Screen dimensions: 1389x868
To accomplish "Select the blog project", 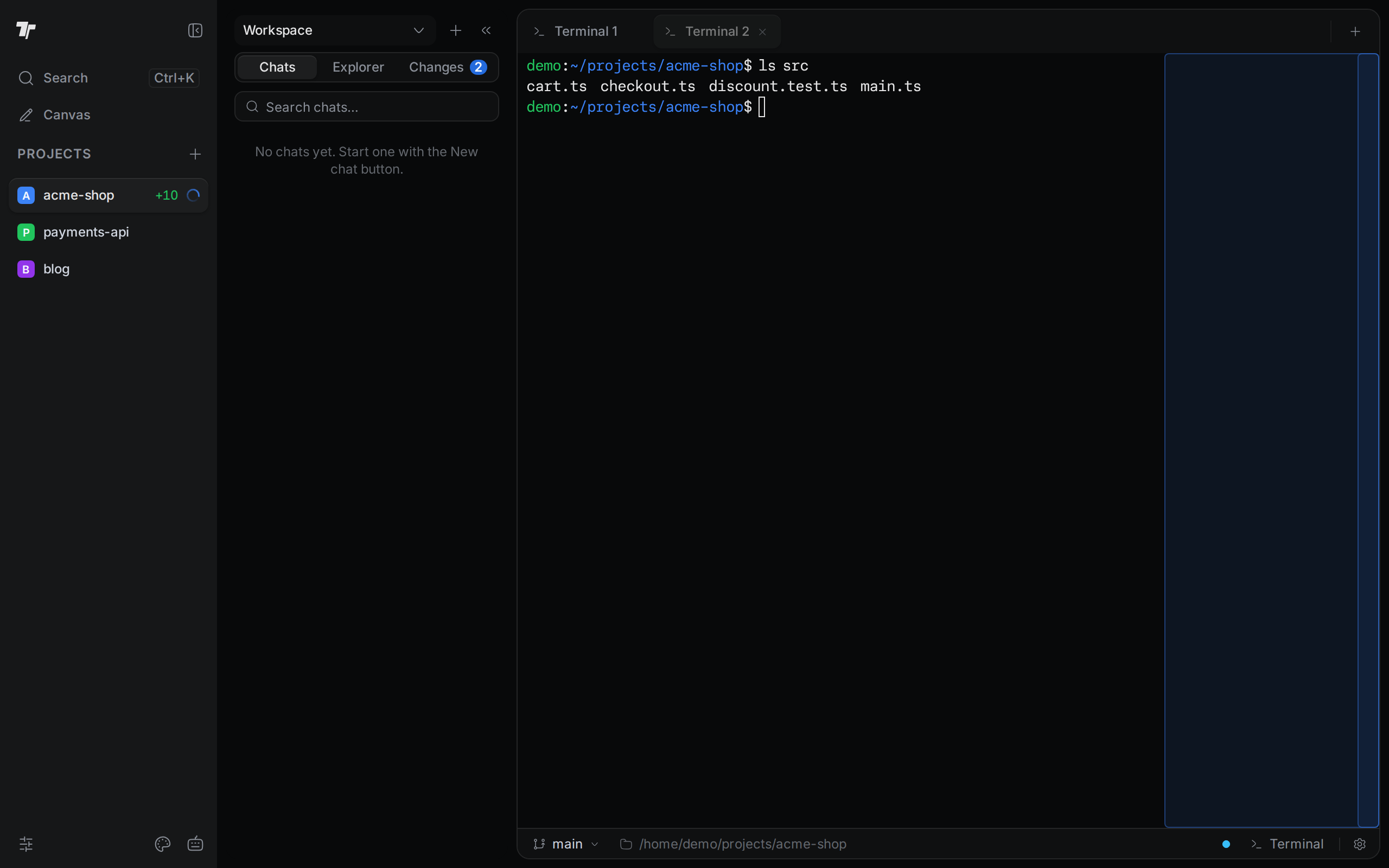I will [x=109, y=269].
